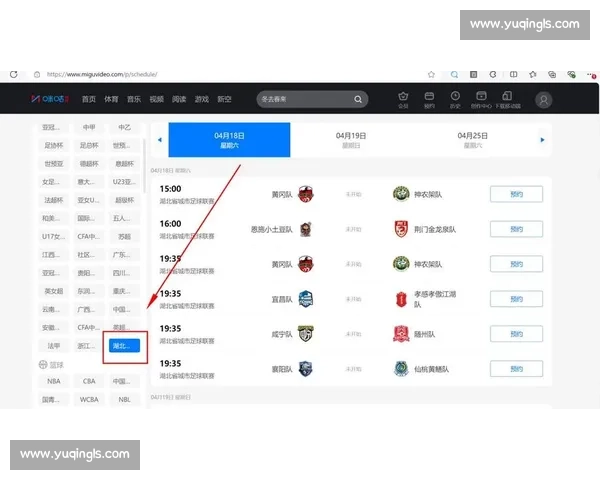The image size is (600, 480).
Task: Click the 仙桃黄鳝队 team logo
Action: click(x=401, y=369)
